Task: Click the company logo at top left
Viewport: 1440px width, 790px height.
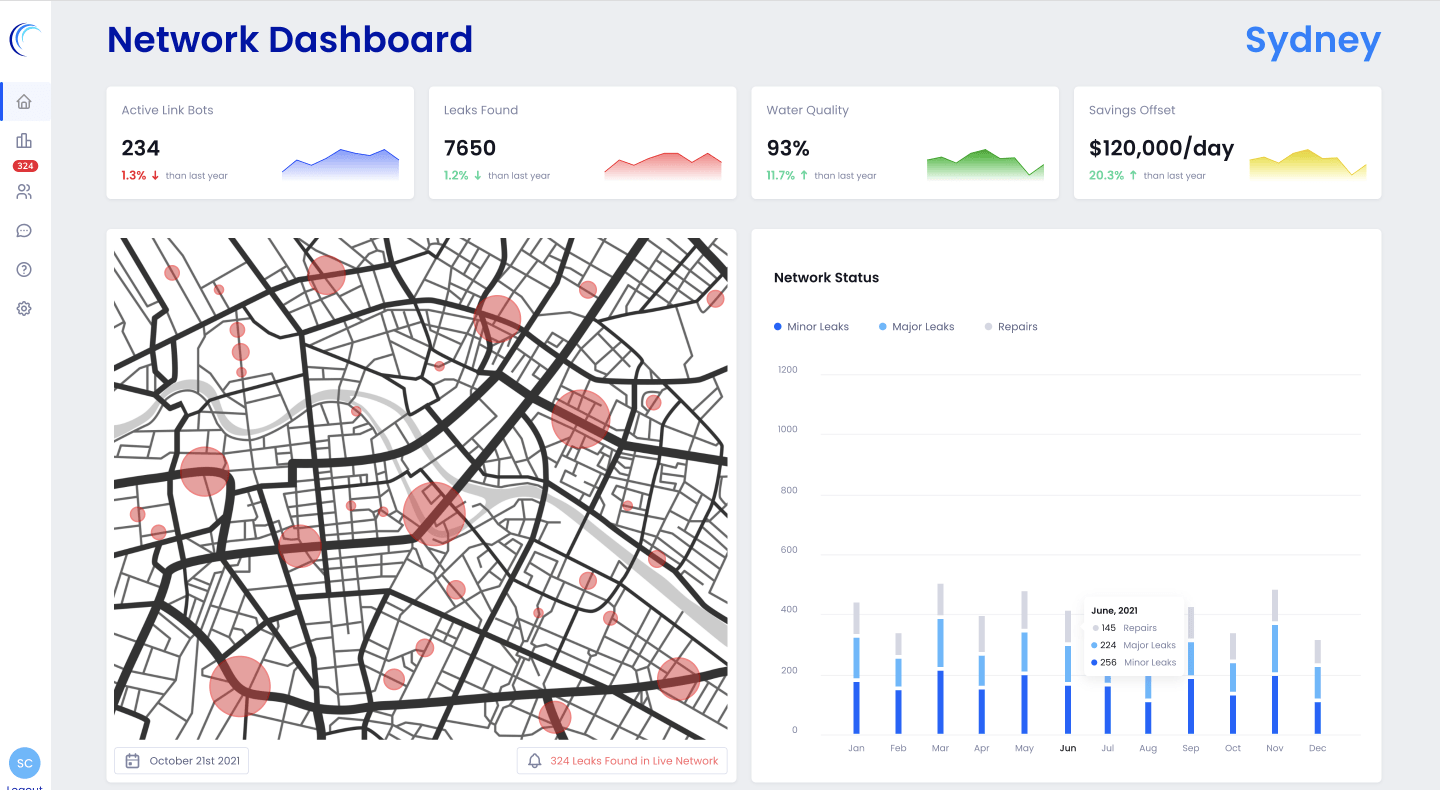Action: tap(24, 40)
